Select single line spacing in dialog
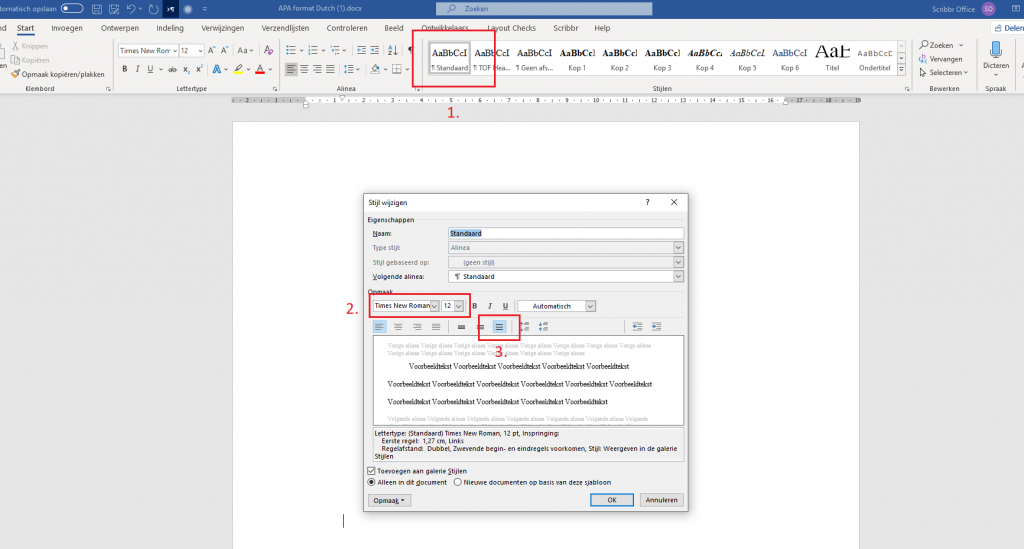1024x549 pixels. coord(461,327)
